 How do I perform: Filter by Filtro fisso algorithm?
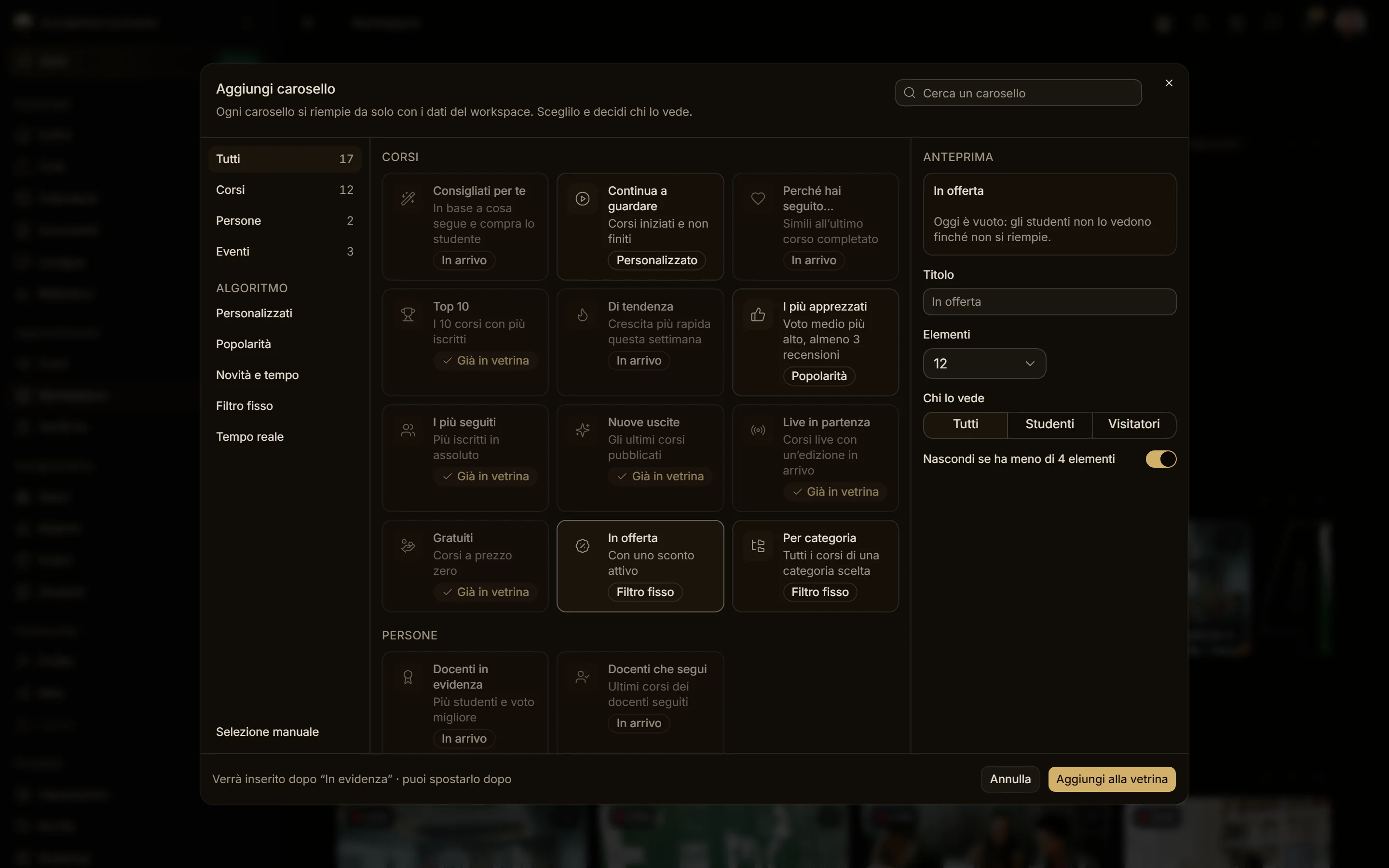coord(285,406)
